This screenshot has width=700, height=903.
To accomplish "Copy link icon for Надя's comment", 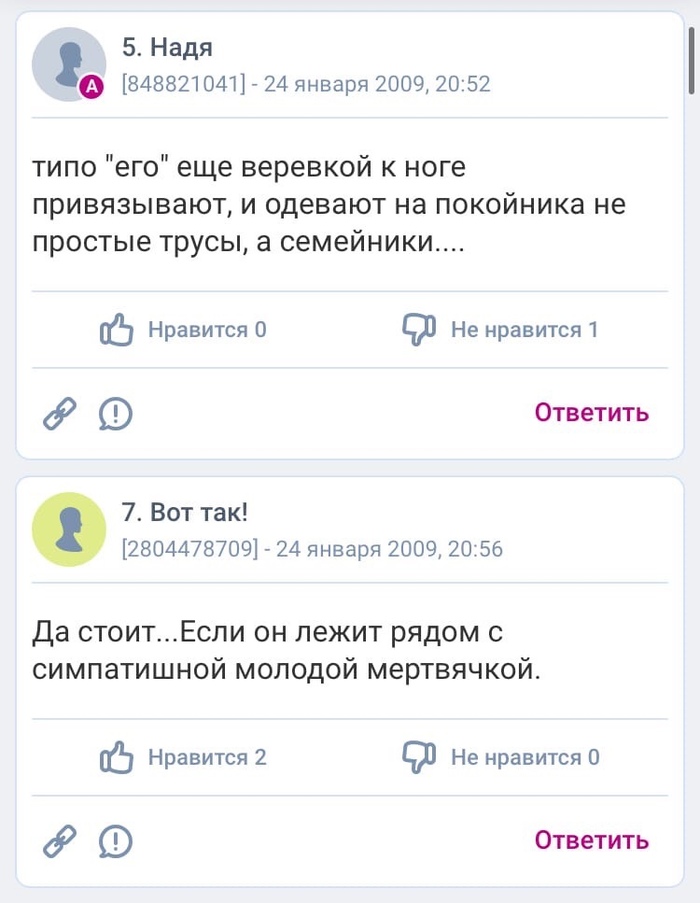I will (59, 413).
